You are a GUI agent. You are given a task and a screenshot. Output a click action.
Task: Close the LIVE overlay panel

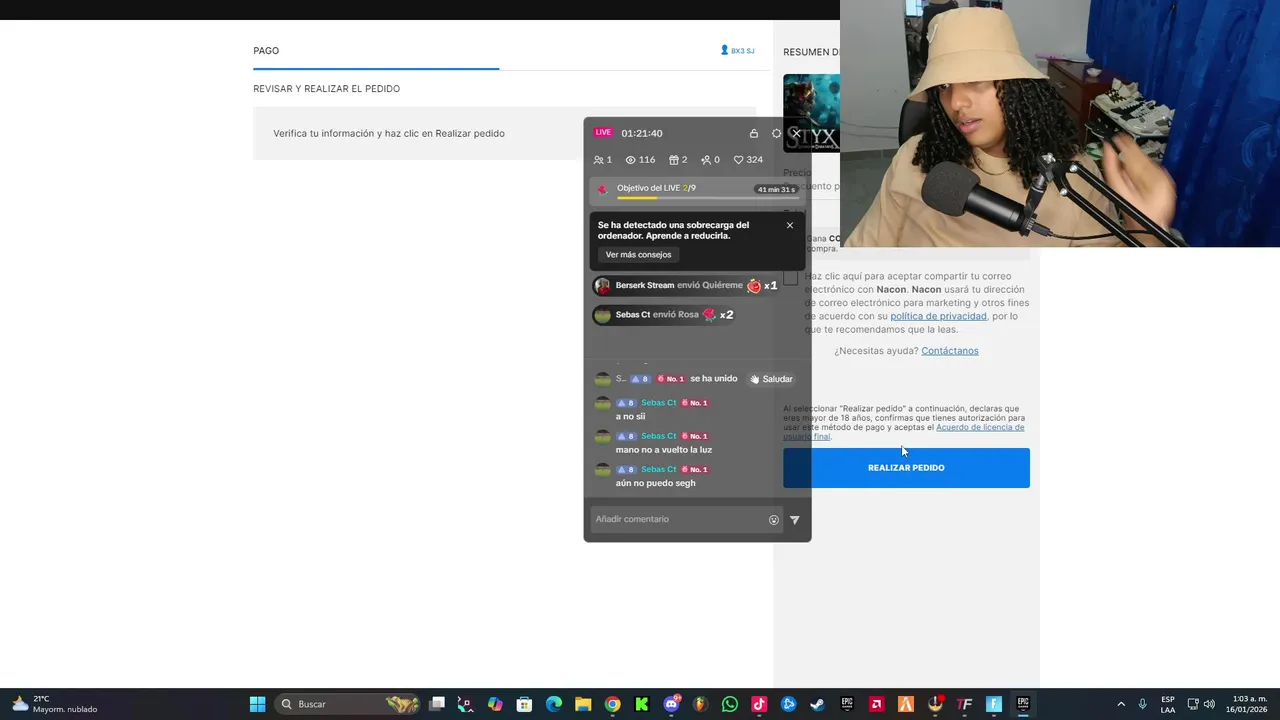point(796,133)
